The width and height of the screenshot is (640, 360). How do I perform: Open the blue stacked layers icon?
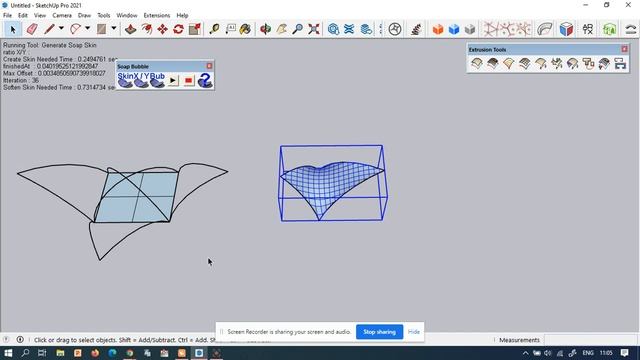(366, 29)
